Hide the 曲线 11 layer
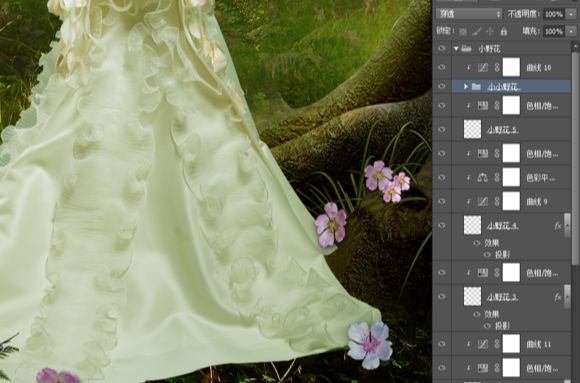This screenshot has width=580, height=383. point(442,344)
